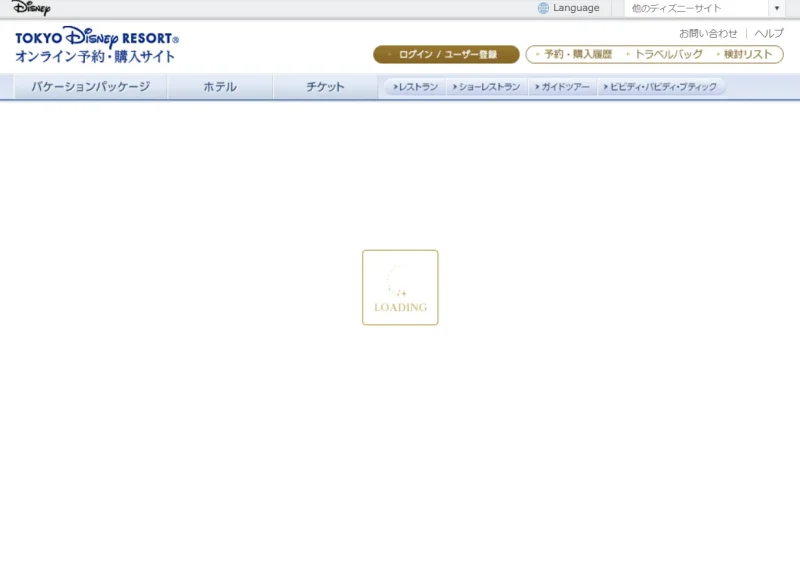
Task: Select the ホテル tab
Action: click(220, 87)
